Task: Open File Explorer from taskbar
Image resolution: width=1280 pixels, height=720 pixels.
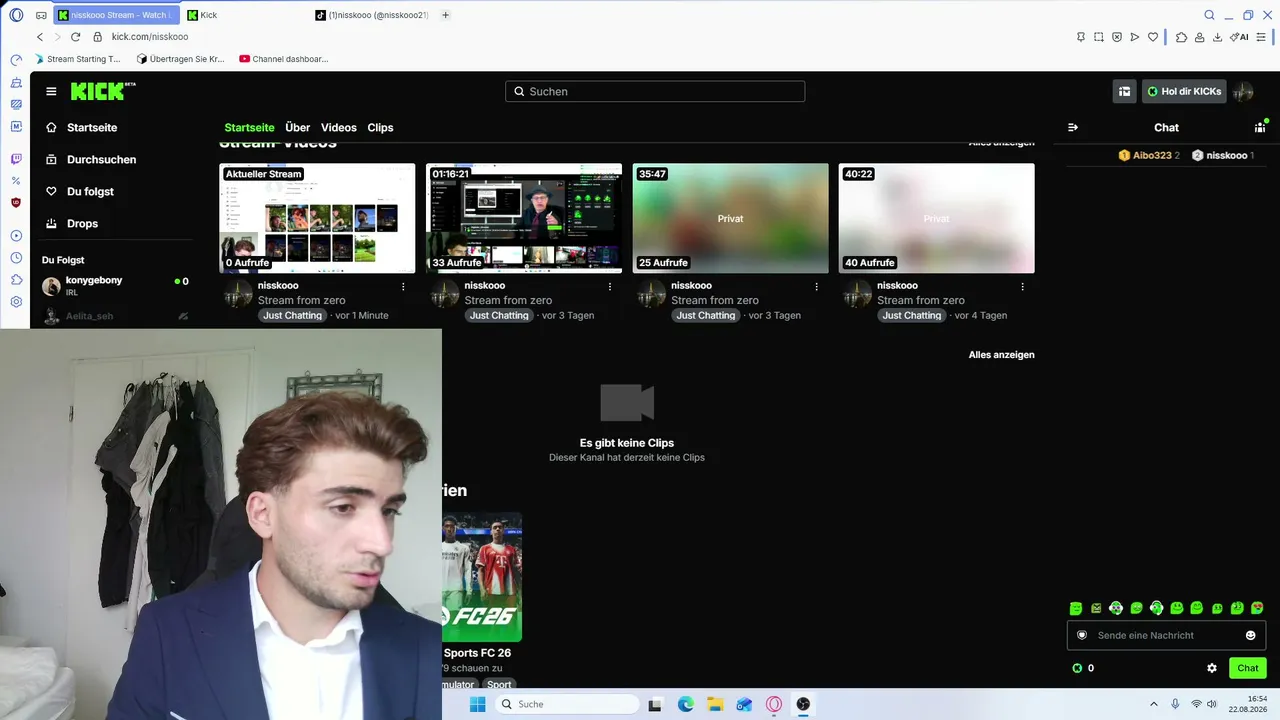Action: point(715,704)
